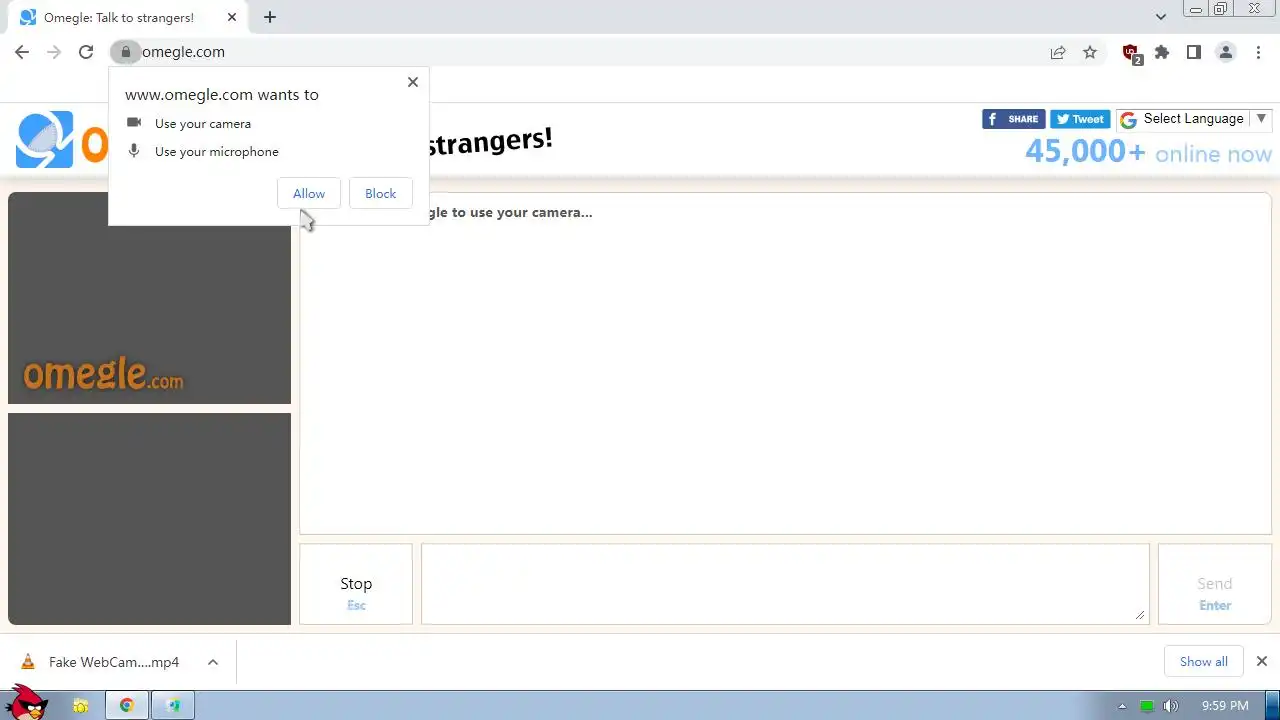Click the lock site info icon
1280x720 pixels.
pyautogui.click(x=125, y=52)
